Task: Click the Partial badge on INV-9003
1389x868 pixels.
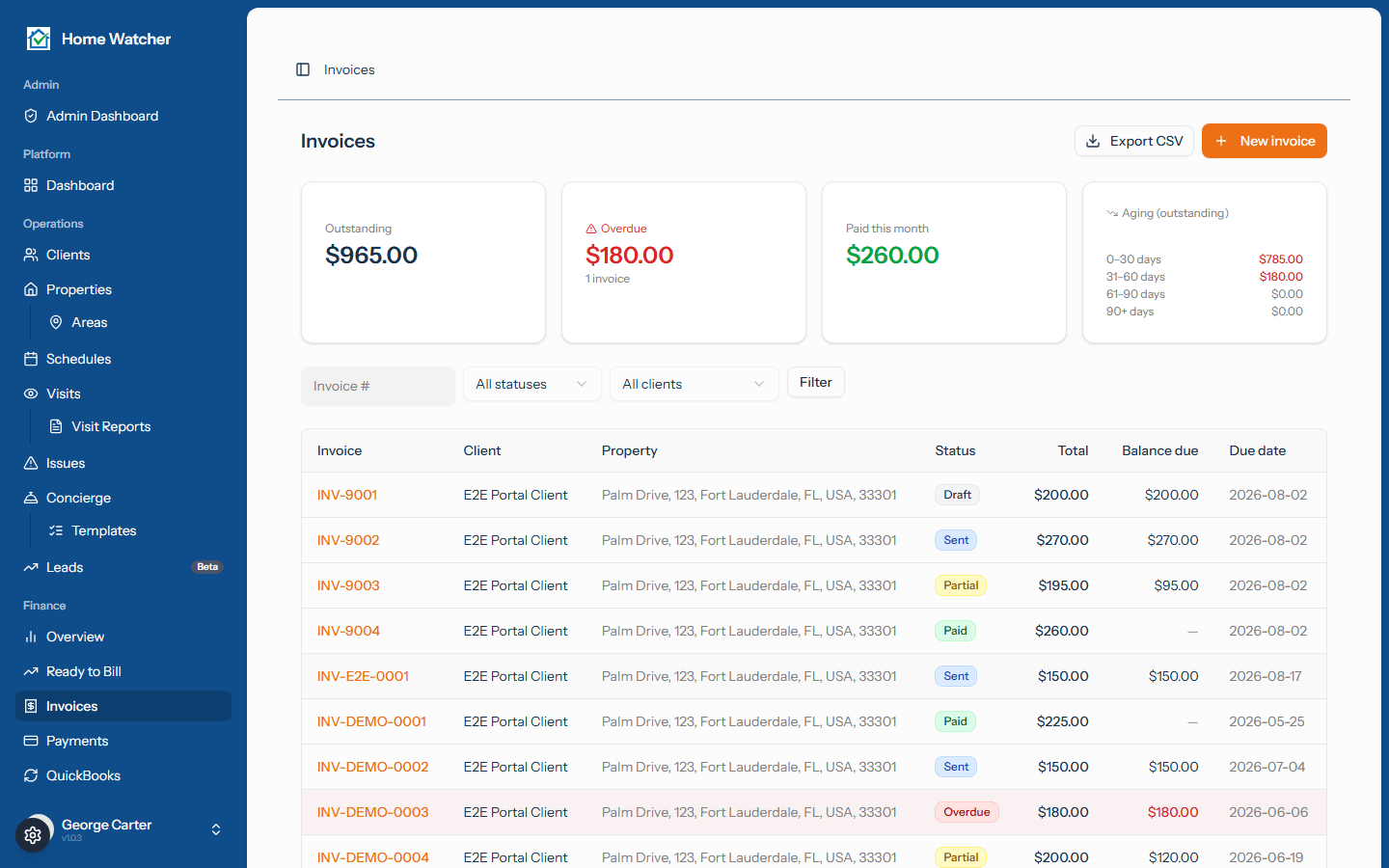Action: (x=961, y=585)
